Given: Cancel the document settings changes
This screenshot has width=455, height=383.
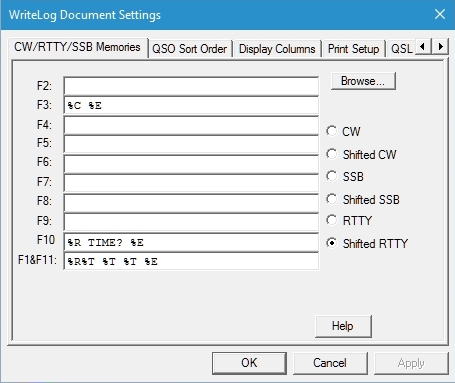Looking at the screenshot, I should click(x=330, y=363).
